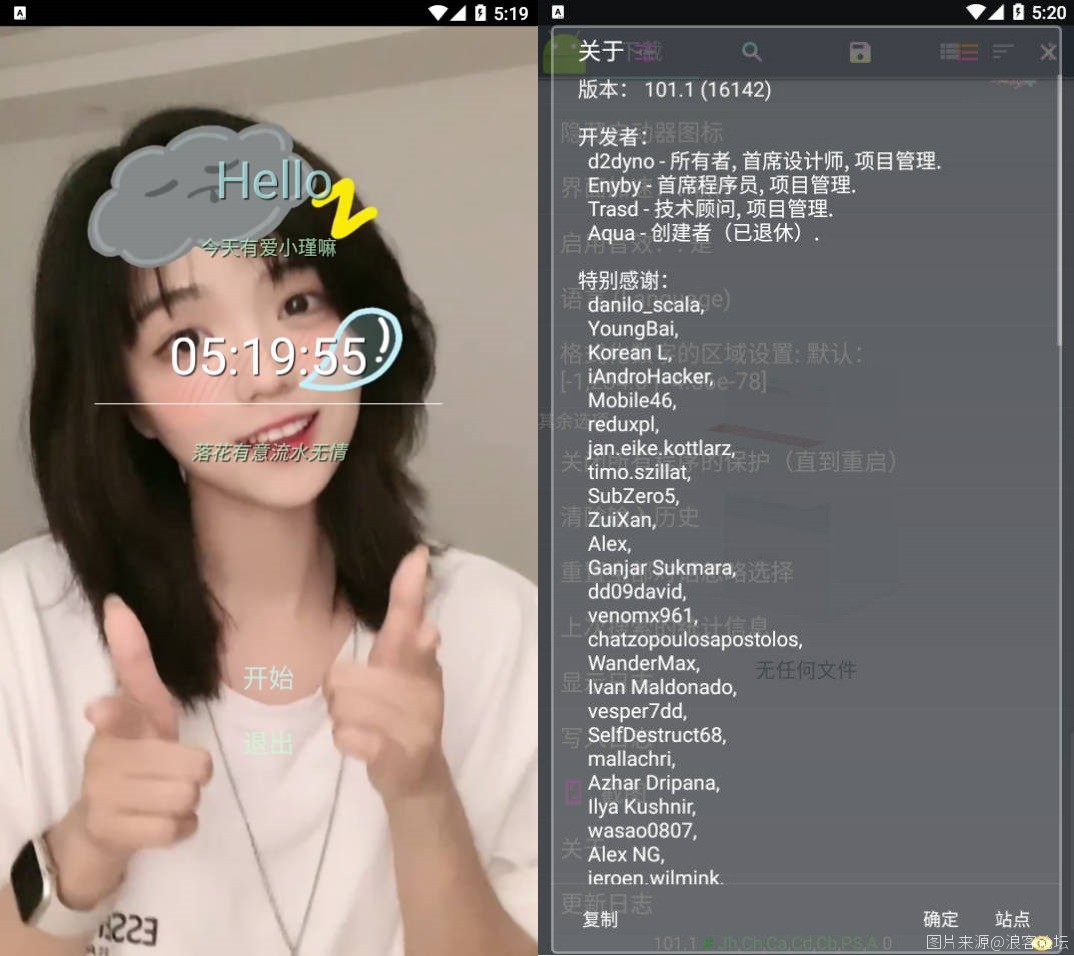The image size is (1074, 956).
Task: Click the Wi-Fi icon in right status bar
Action: coord(975,12)
